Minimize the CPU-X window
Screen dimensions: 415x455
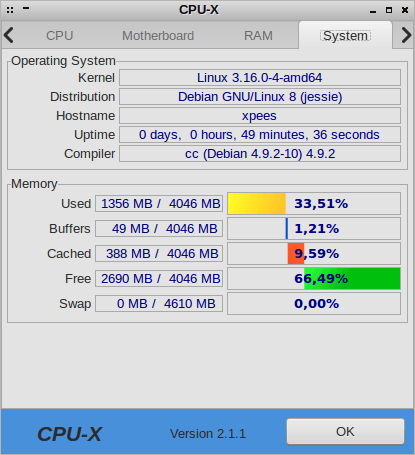[373, 12]
